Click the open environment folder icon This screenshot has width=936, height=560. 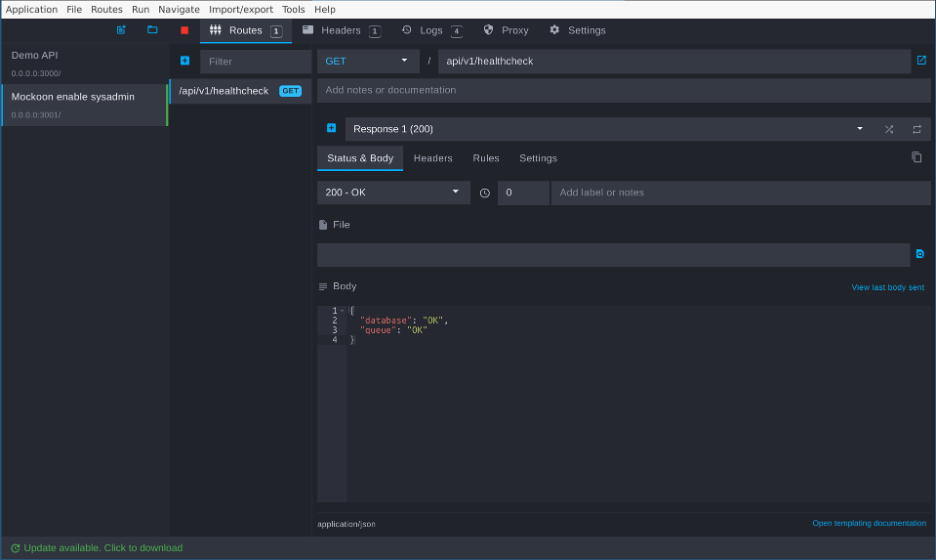click(152, 30)
